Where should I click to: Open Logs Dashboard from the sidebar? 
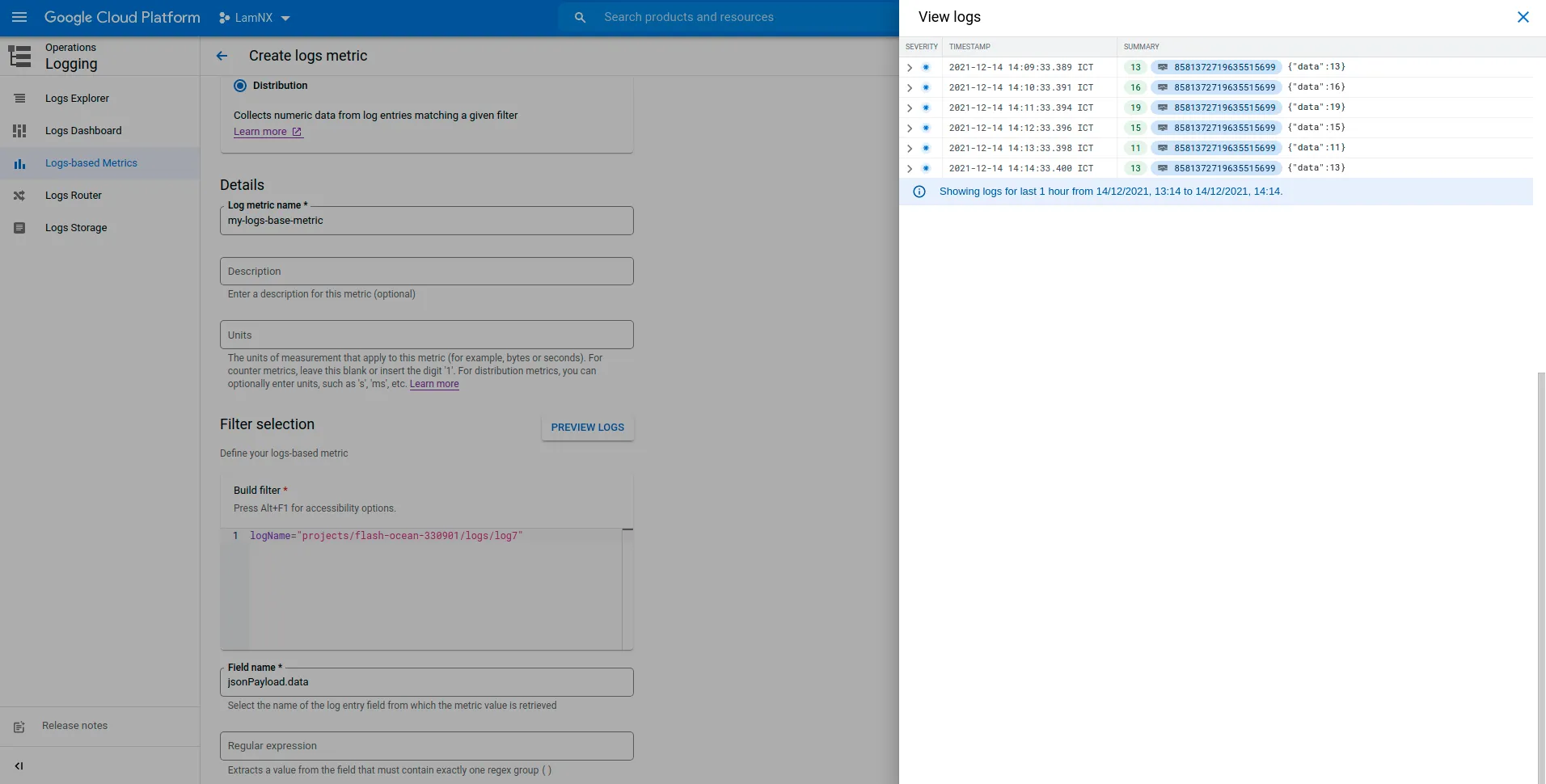point(99,131)
